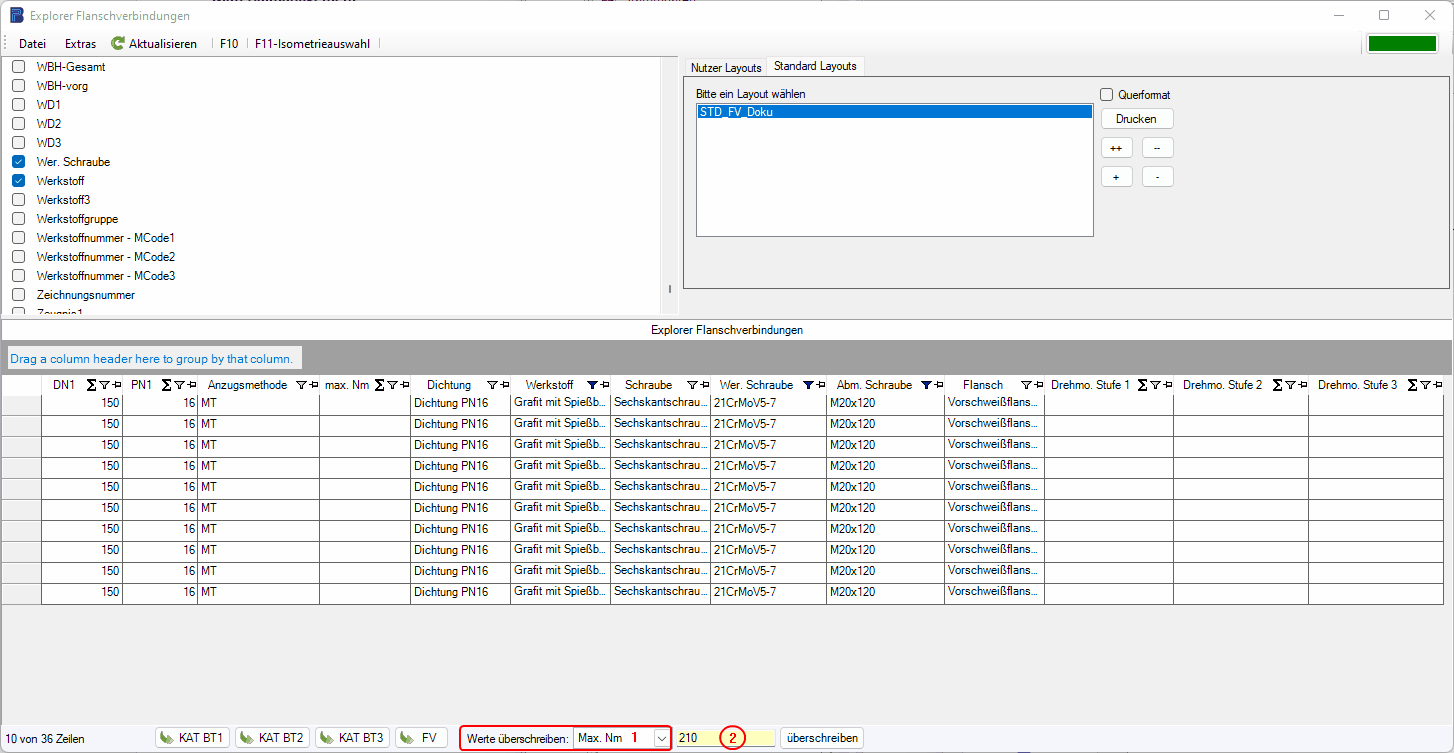This screenshot has width=1454, height=753.
Task: Click the überschreiben button
Action: coord(822,738)
